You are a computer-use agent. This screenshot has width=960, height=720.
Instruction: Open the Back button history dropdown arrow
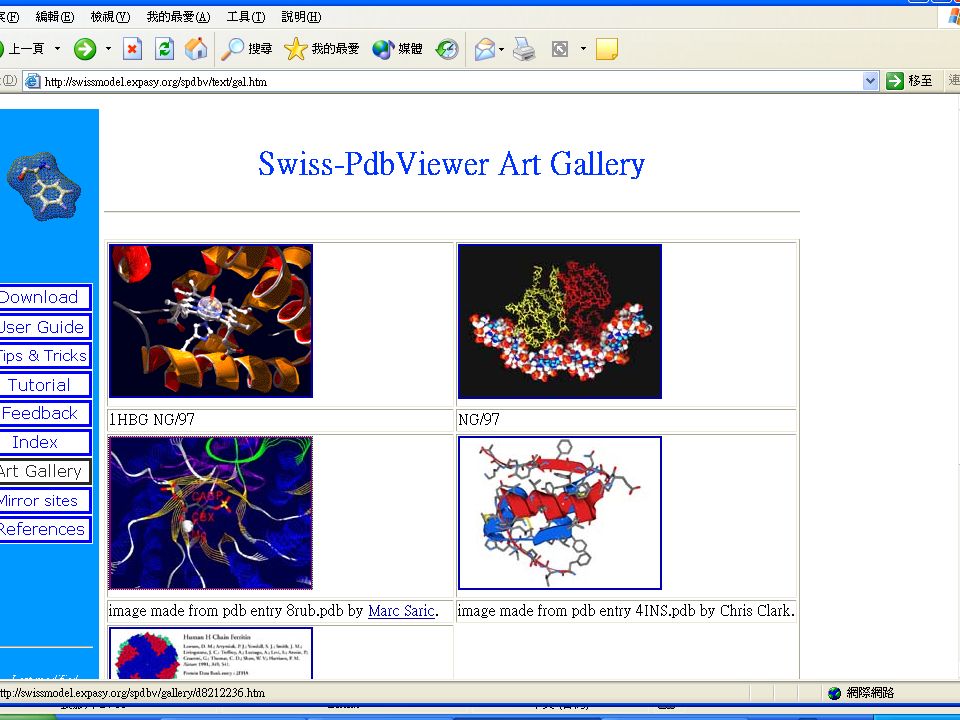point(58,48)
